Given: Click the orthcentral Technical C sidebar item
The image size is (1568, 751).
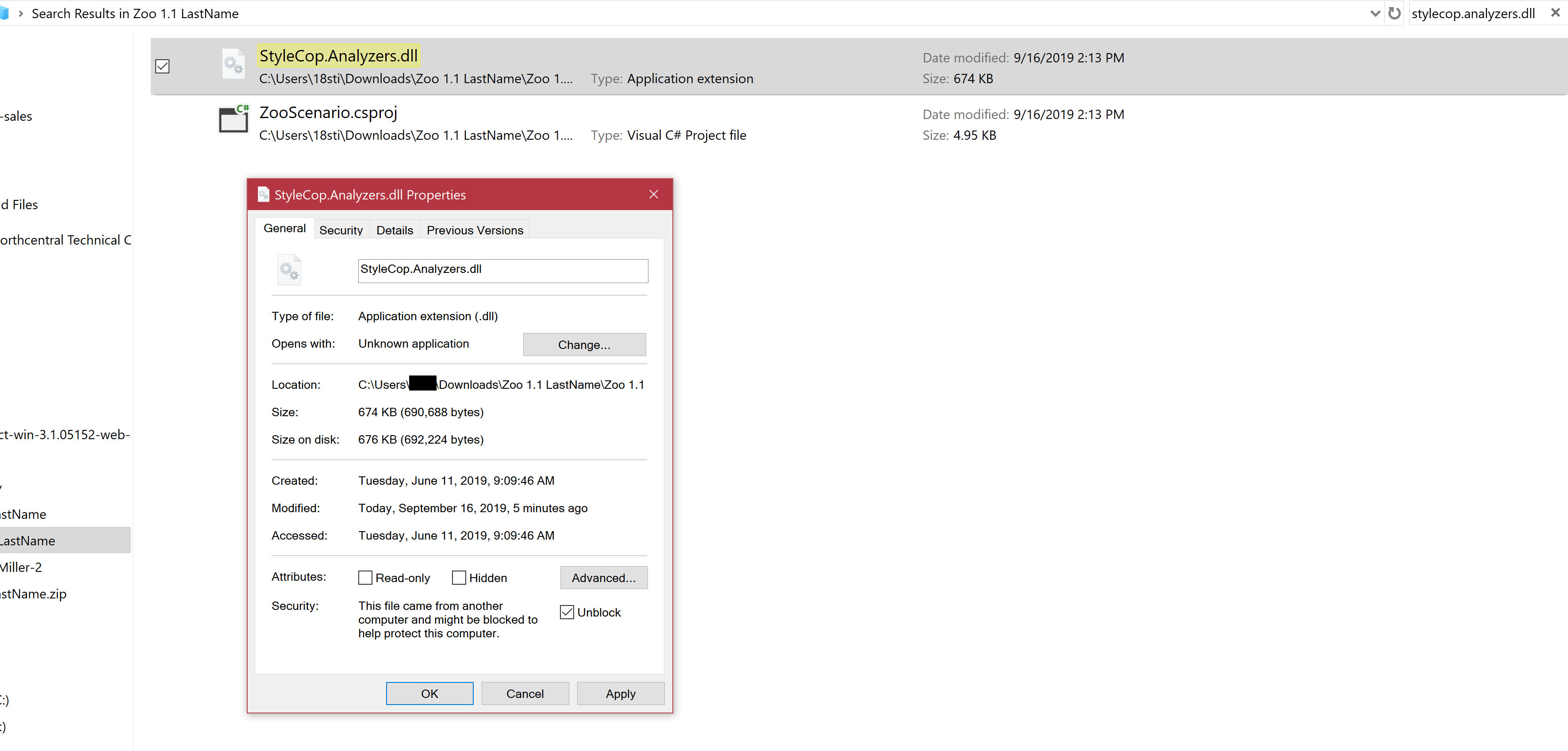Looking at the screenshot, I should [65, 240].
